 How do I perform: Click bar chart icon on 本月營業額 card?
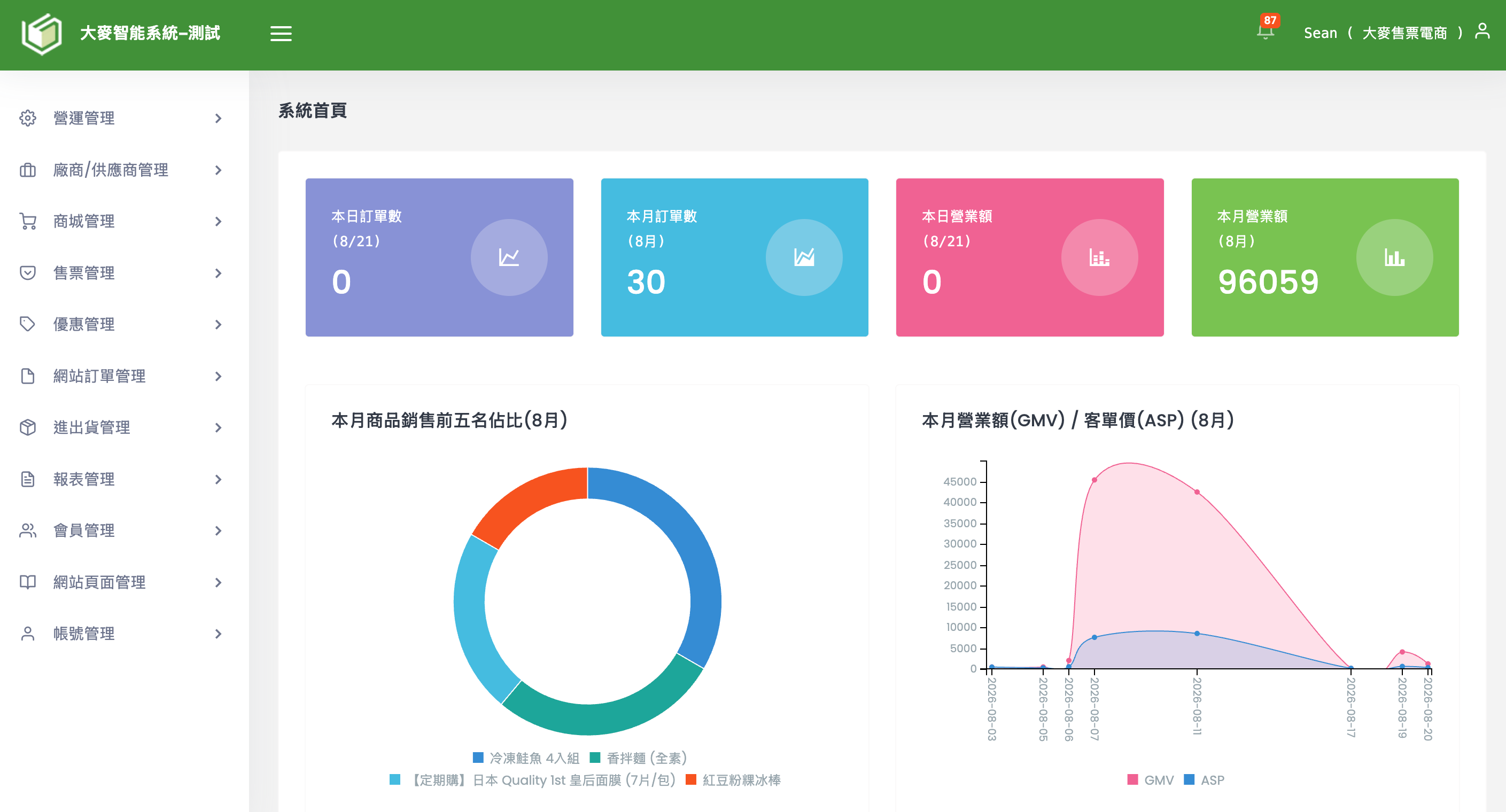(x=1394, y=257)
